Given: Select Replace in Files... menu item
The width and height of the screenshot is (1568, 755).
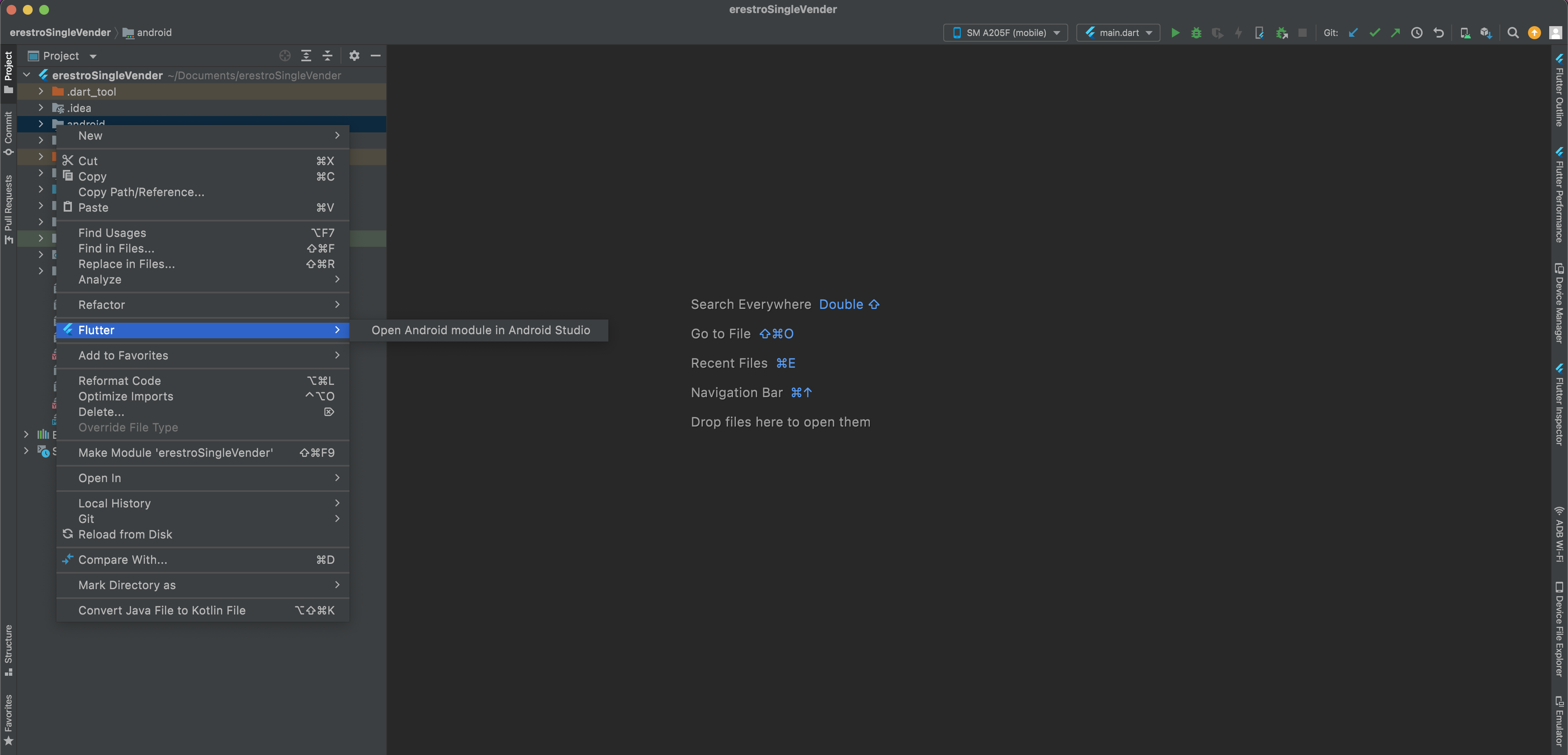Looking at the screenshot, I should pyautogui.click(x=203, y=264).
